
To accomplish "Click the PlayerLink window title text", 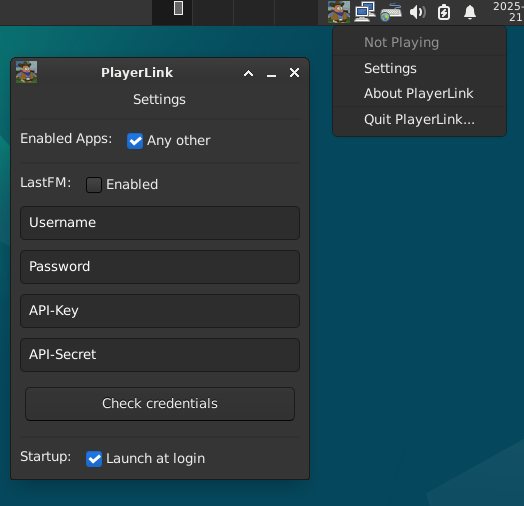I will [x=137, y=73].
